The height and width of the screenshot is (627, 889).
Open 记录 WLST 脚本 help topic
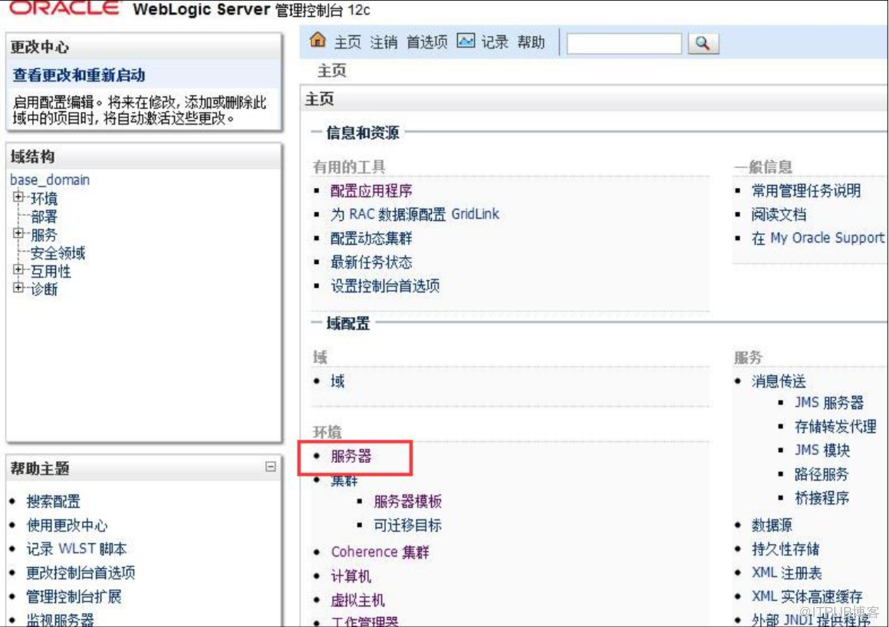click(77, 549)
